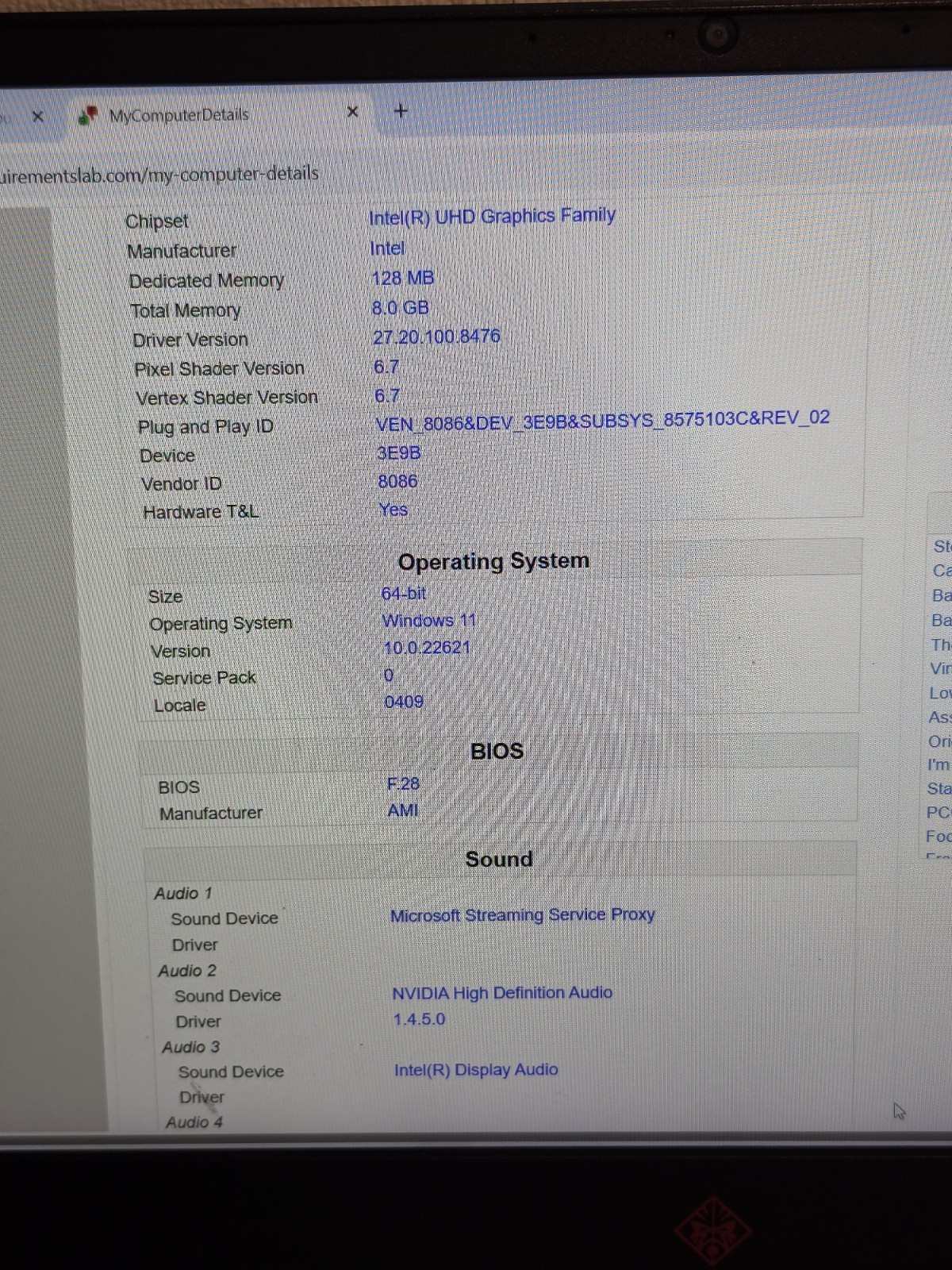
Task: Click the Operating System section header
Action: coord(493,561)
